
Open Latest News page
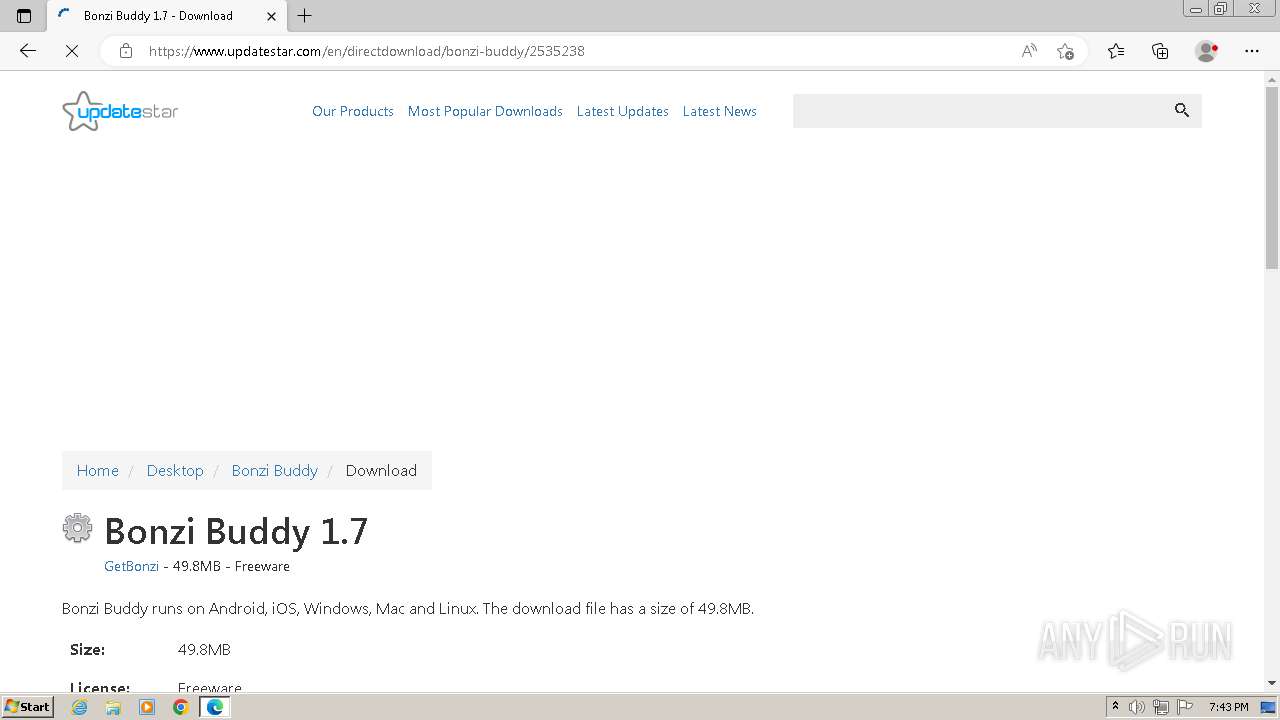tap(720, 111)
